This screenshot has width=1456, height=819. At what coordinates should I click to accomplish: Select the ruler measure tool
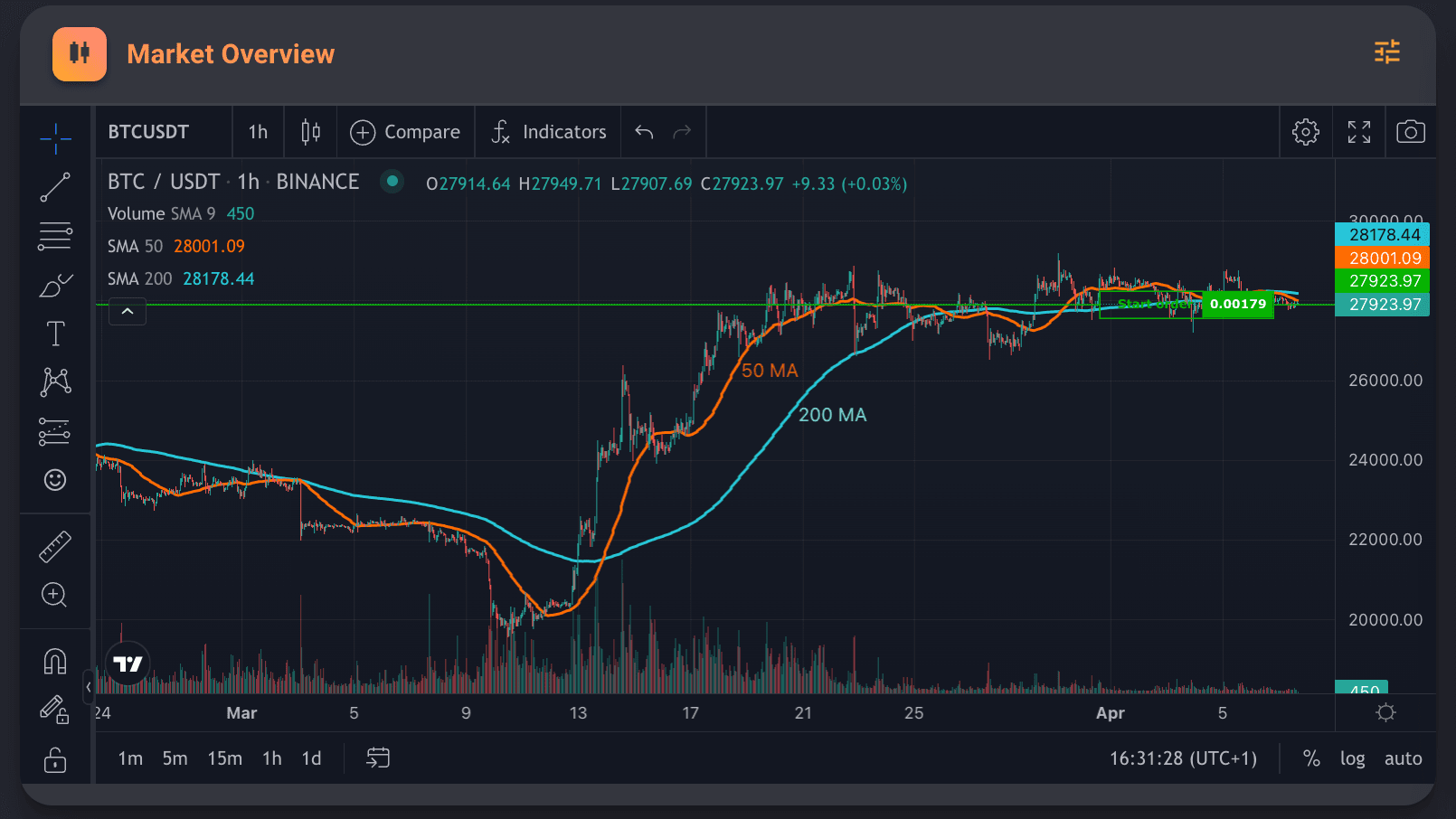[55, 547]
